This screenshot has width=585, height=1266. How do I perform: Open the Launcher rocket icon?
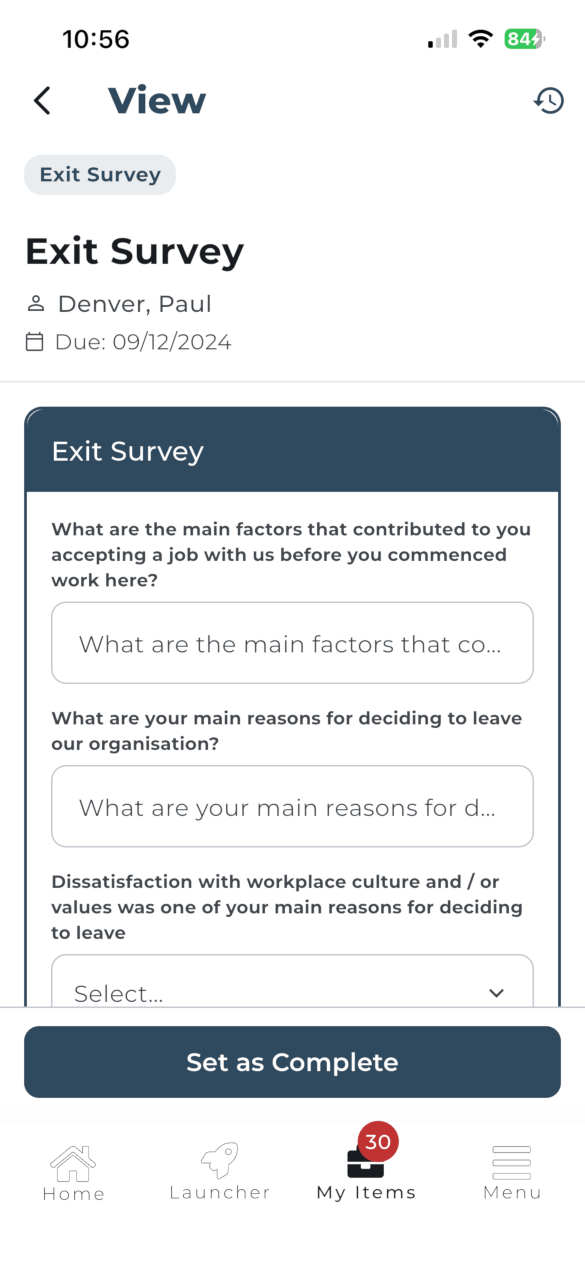219,1161
